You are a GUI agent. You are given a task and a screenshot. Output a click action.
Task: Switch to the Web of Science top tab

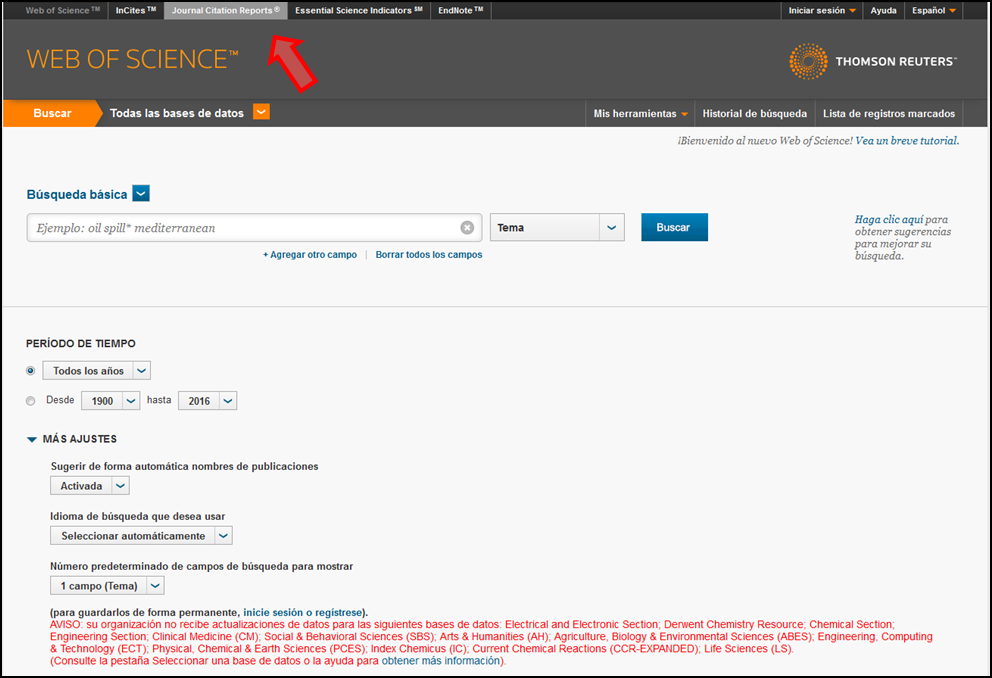pyautogui.click(x=63, y=11)
